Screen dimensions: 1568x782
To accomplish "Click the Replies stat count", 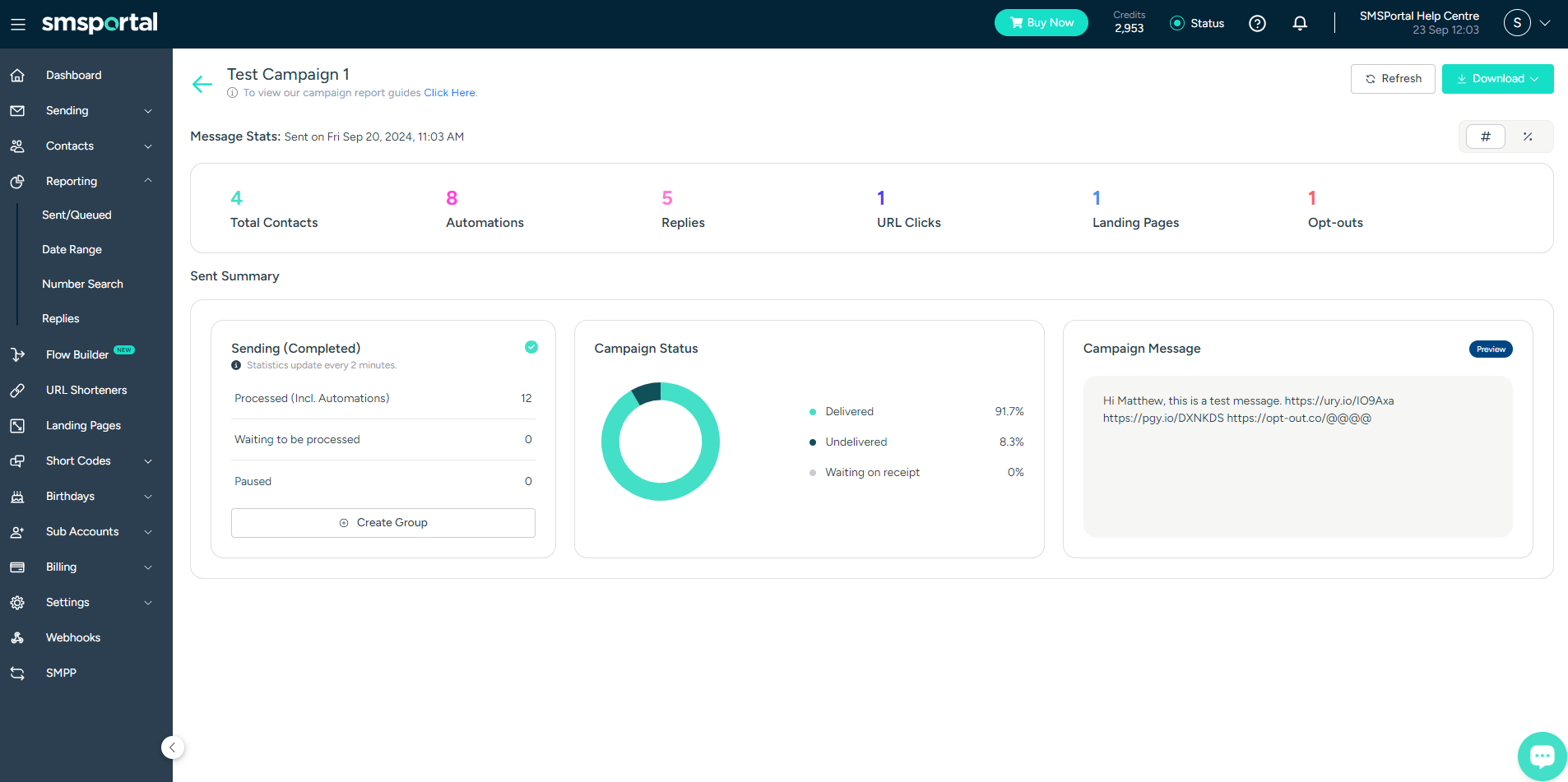I will pyautogui.click(x=667, y=198).
